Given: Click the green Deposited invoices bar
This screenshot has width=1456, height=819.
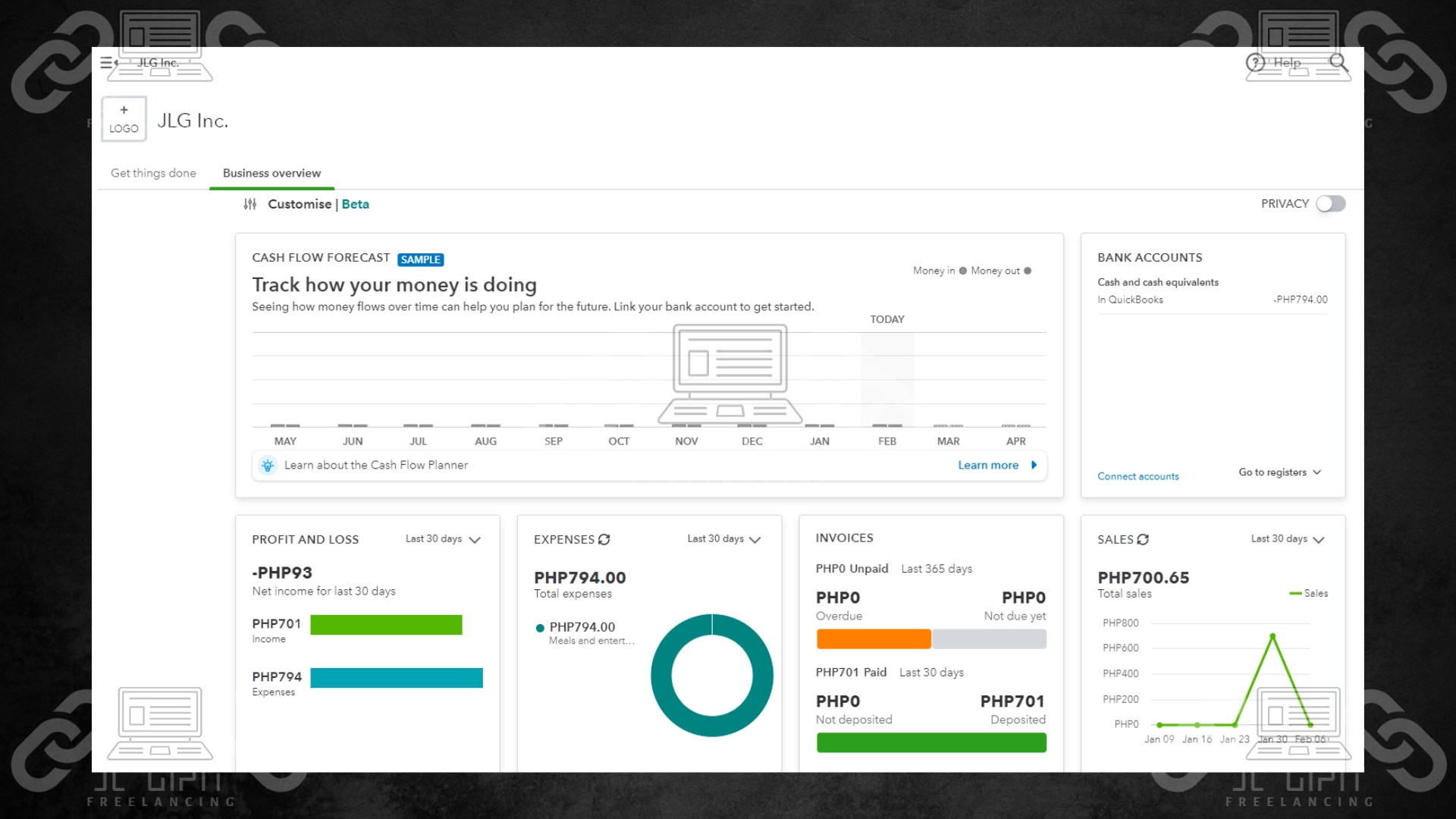Looking at the screenshot, I should point(931,742).
